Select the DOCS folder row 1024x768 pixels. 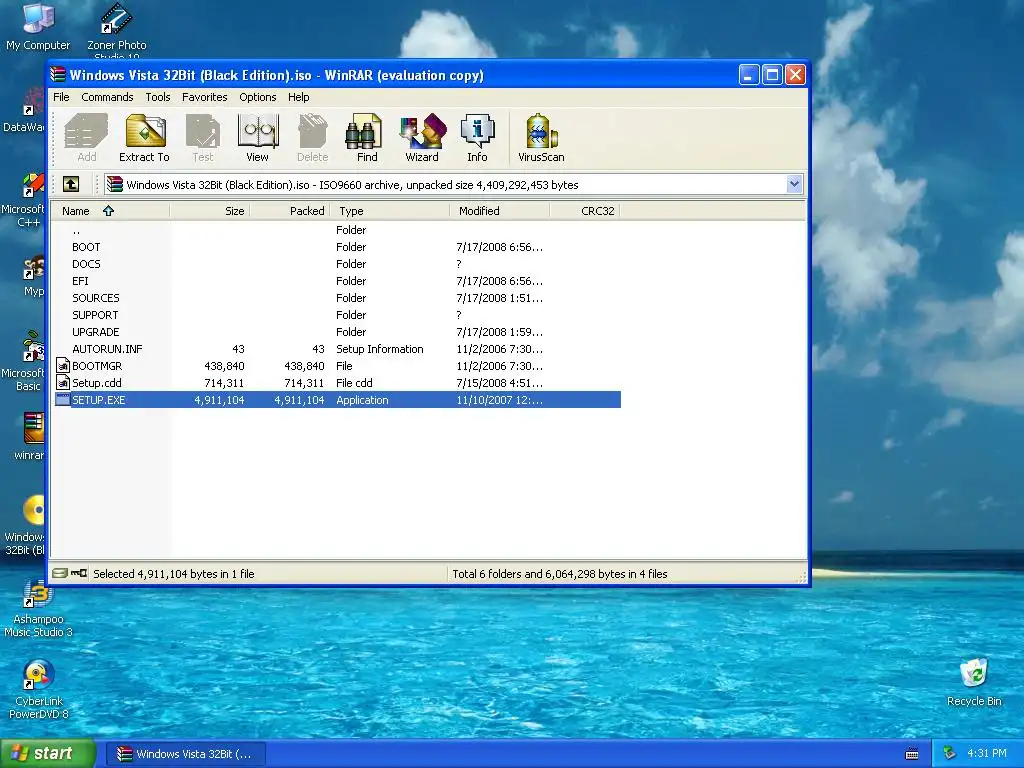(338, 264)
